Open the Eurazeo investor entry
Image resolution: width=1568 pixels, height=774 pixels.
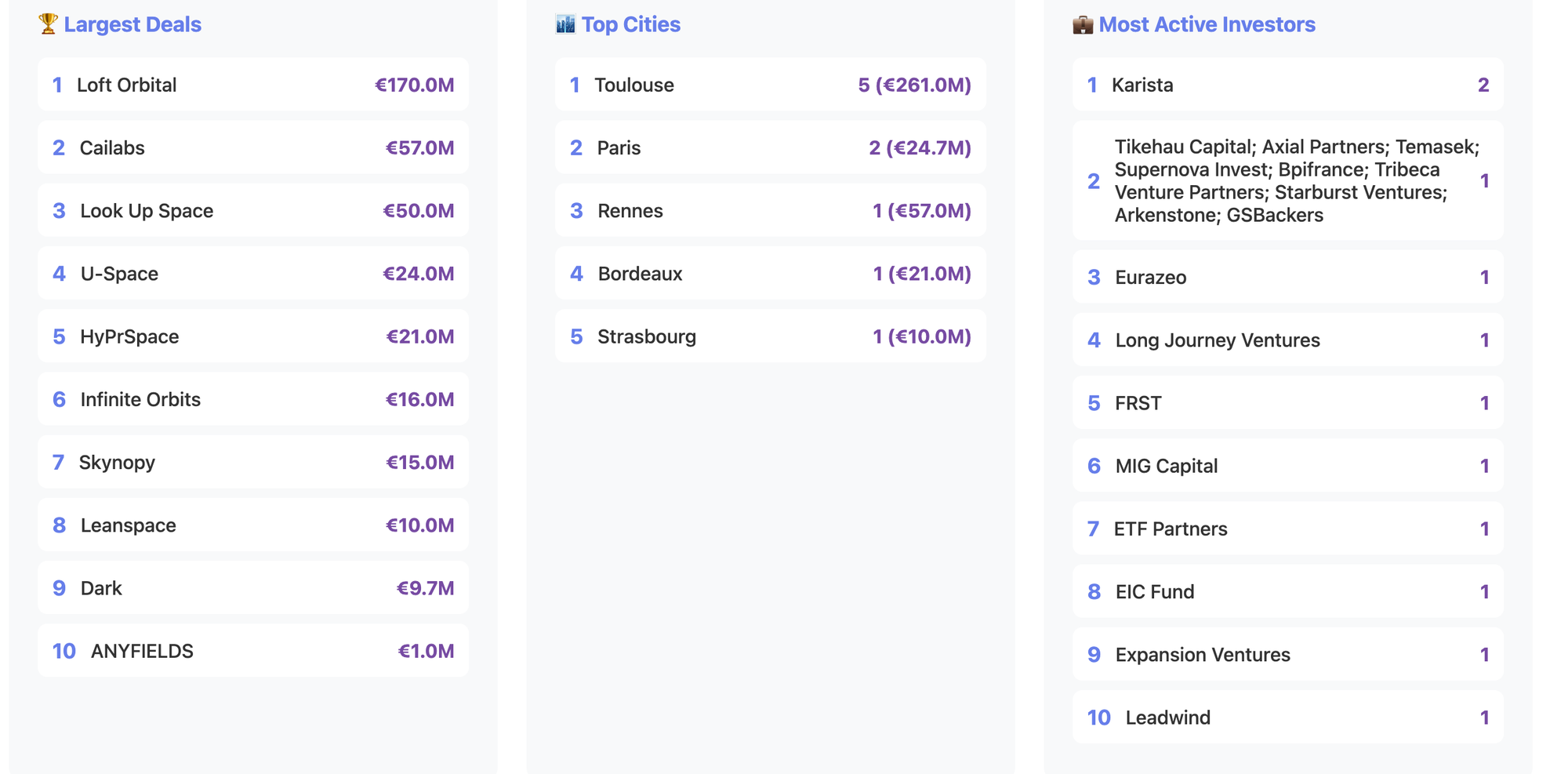(1287, 277)
